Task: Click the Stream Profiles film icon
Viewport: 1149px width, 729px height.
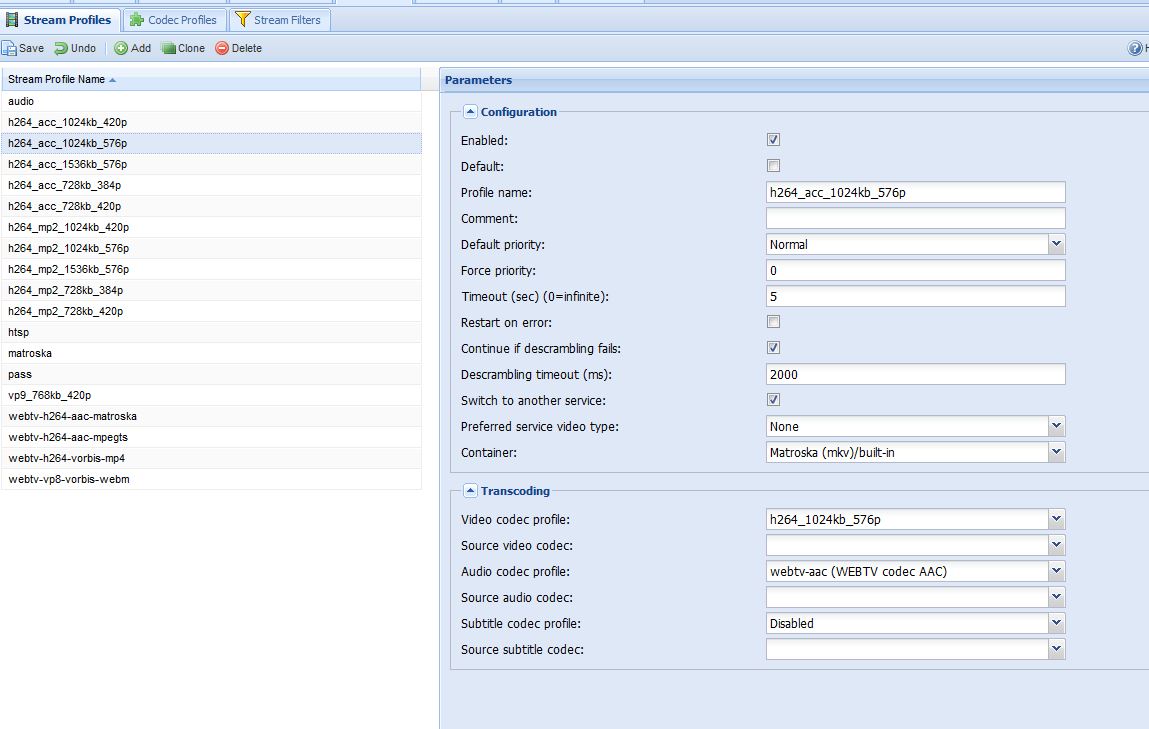Action: pyautogui.click(x=12, y=20)
